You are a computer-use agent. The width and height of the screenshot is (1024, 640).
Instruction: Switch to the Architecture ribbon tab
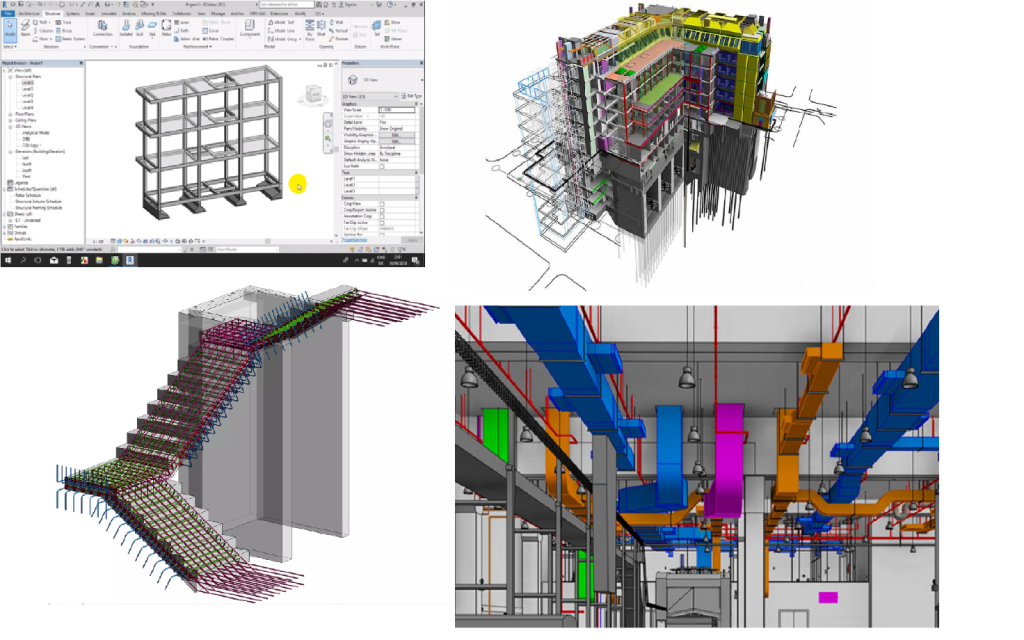coord(29,14)
